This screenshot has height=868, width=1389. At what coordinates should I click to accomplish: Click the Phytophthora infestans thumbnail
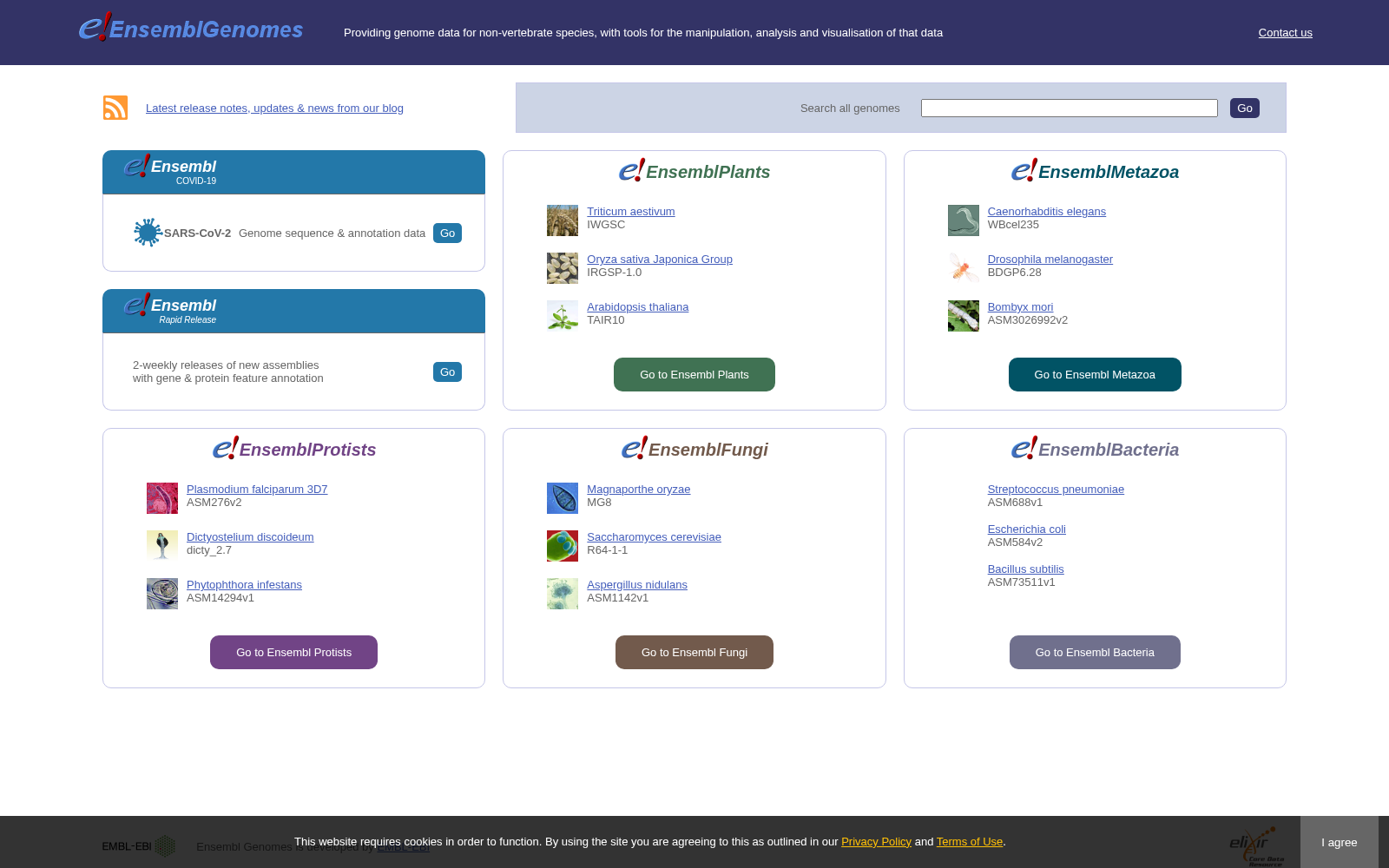162,594
